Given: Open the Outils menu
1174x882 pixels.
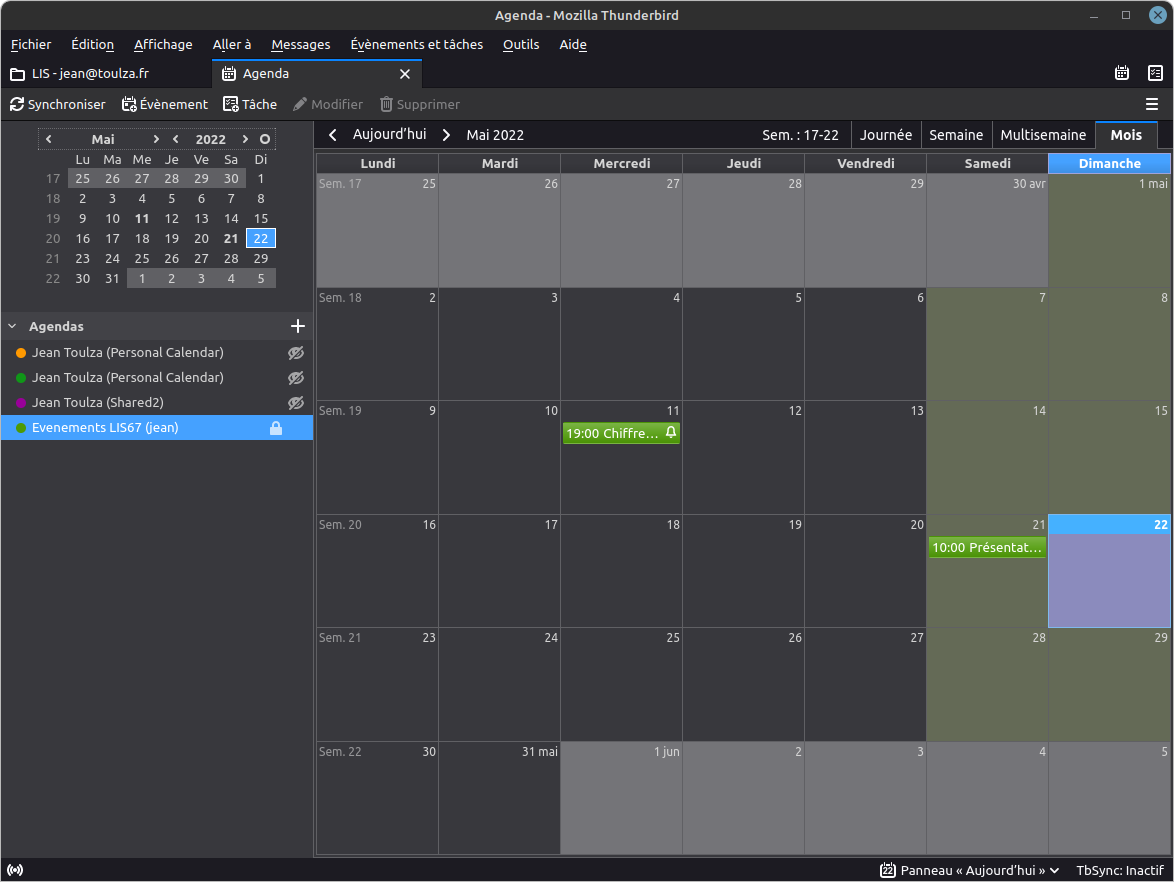Looking at the screenshot, I should tap(520, 44).
